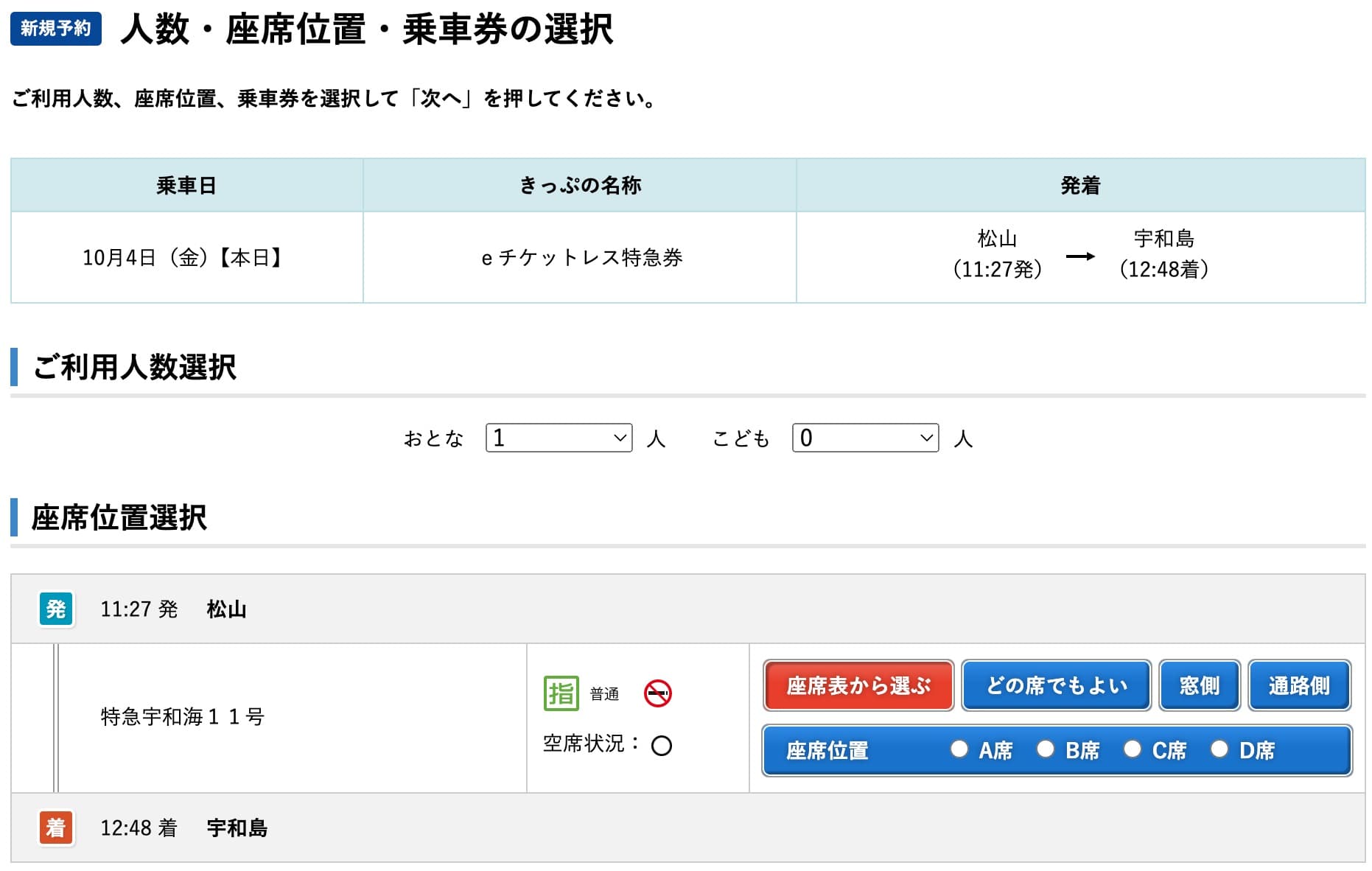Click the 座席位置 label in blue bar
1372x871 pixels.
(827, 750)
